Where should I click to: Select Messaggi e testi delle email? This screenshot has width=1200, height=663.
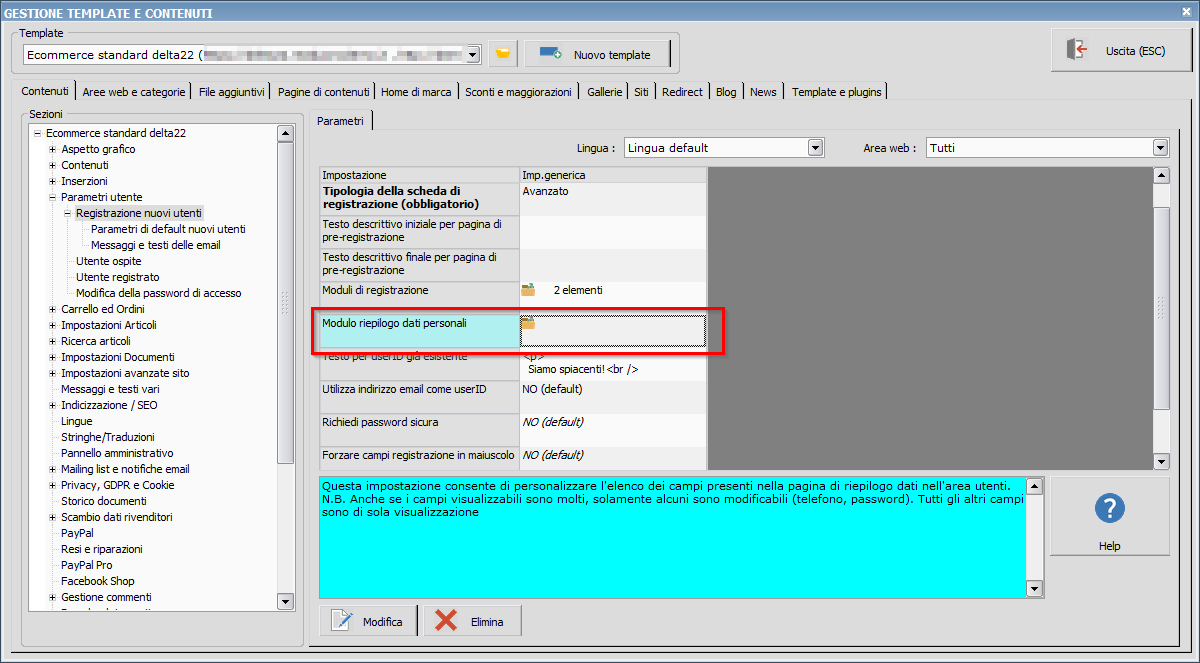coord(156,245)
